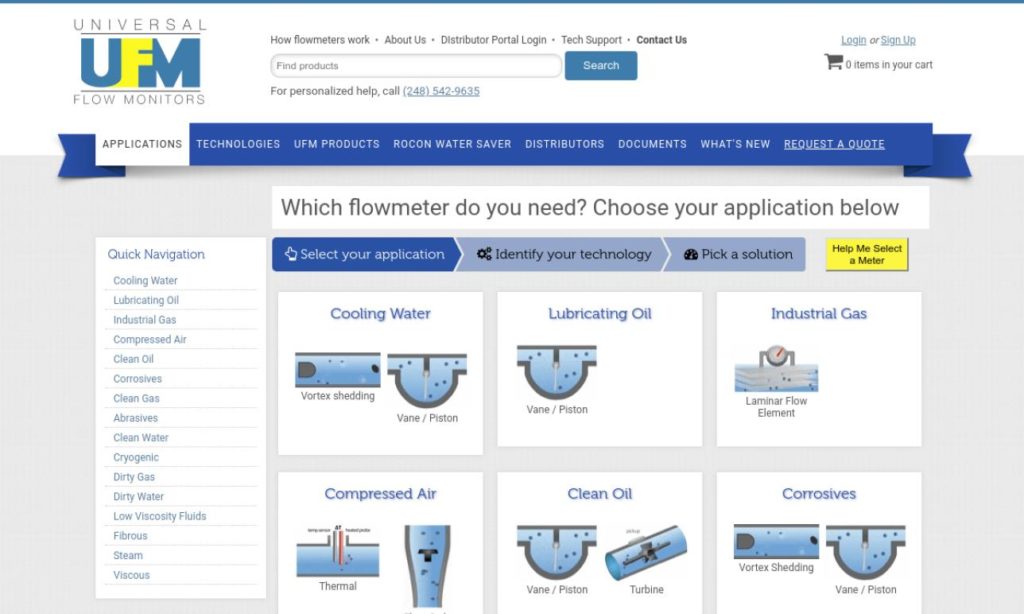Open the Login link
The width and height of the screenshot is (1024, 614).
853,40
